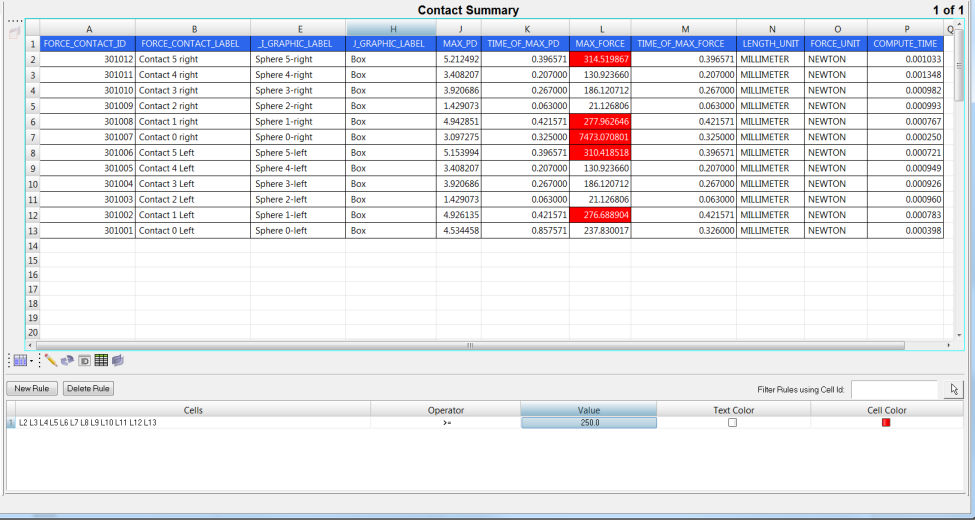Click the >= operator cell in rule 1

point(445,422)
